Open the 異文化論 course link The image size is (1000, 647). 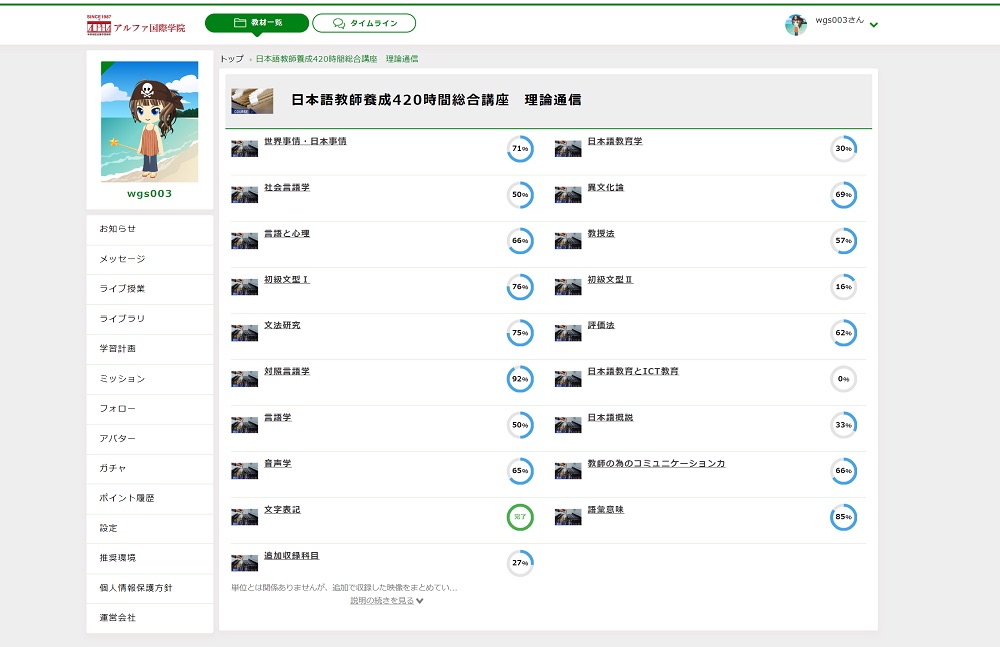[605, 187]
